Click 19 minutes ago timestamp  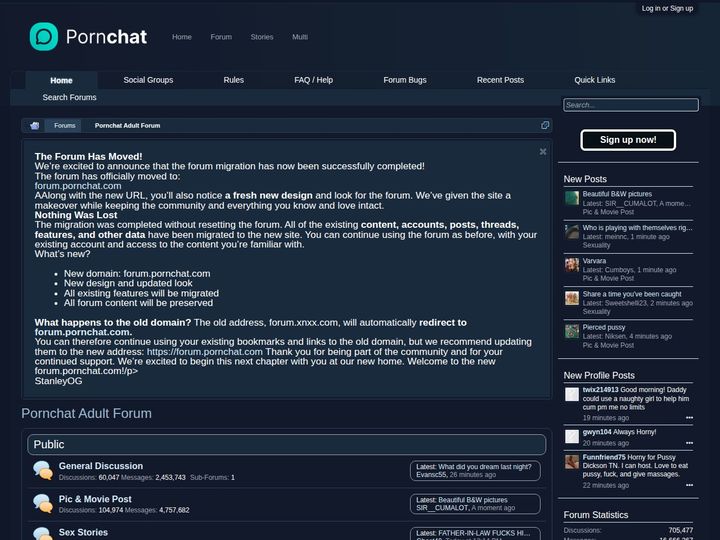coord(606,418)
